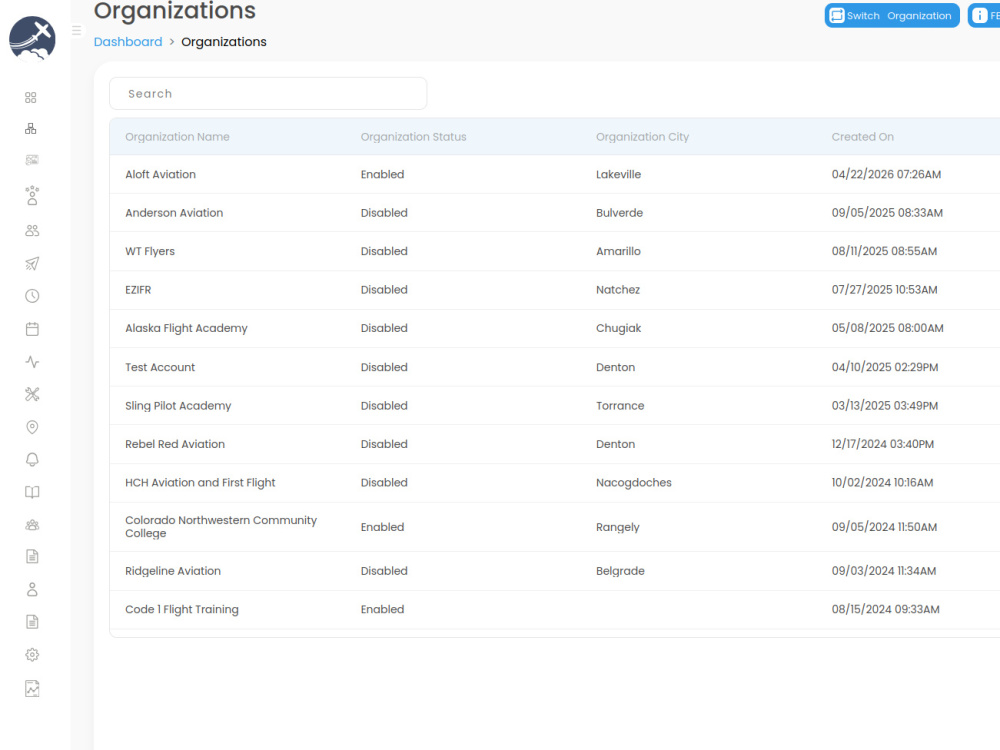Click the Nacogdoches city cell
Screen dimensions: 1000x750
pos(634,483)
